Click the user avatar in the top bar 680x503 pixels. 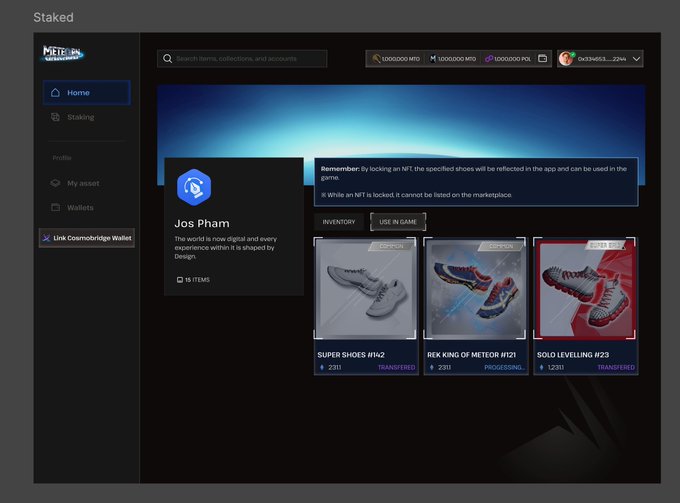pos(566,59)
